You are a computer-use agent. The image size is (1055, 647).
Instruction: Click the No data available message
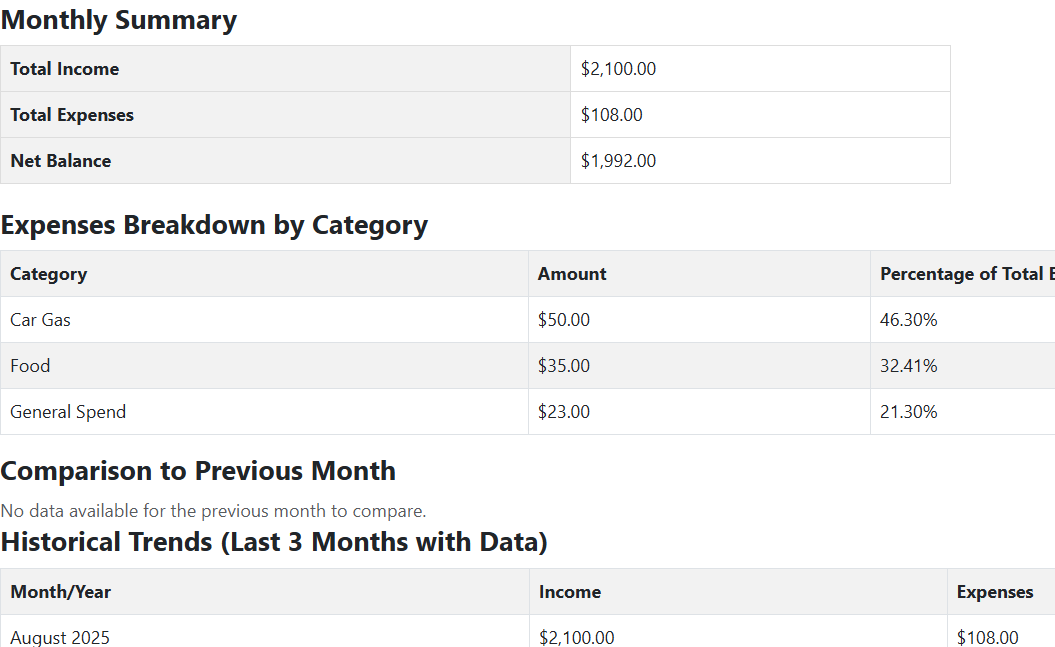click(x=213, y=511)
